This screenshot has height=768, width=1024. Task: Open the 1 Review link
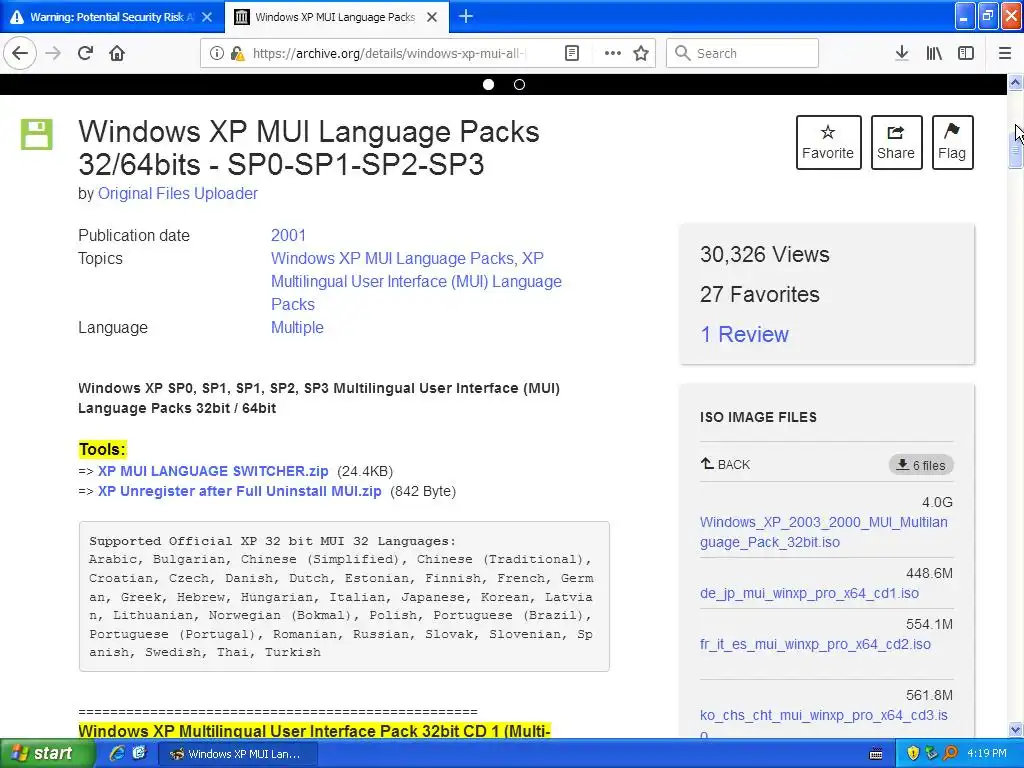coord(744,334)
